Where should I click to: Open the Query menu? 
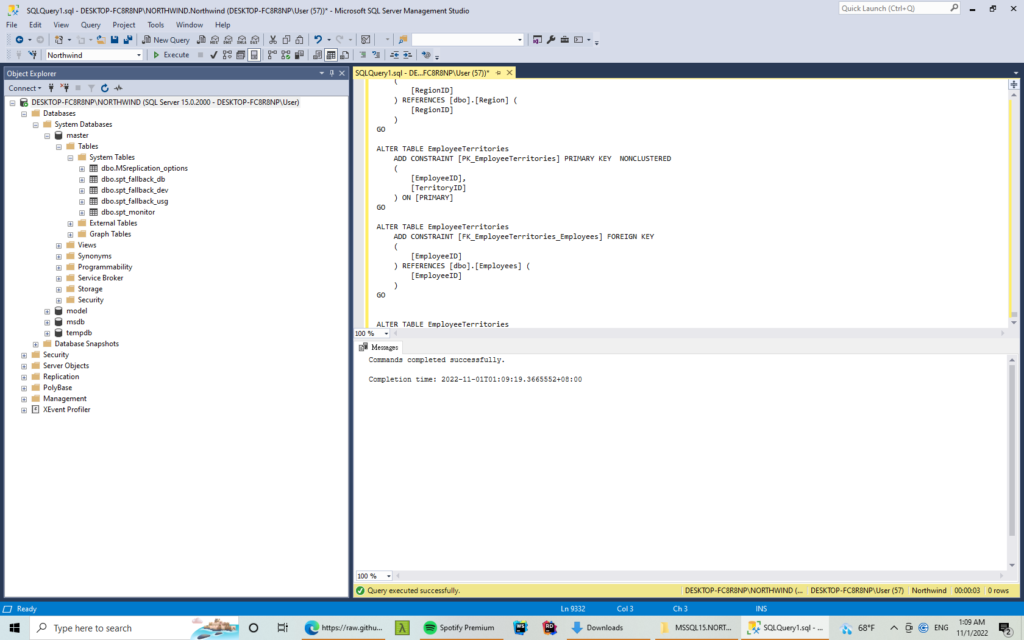90,24
